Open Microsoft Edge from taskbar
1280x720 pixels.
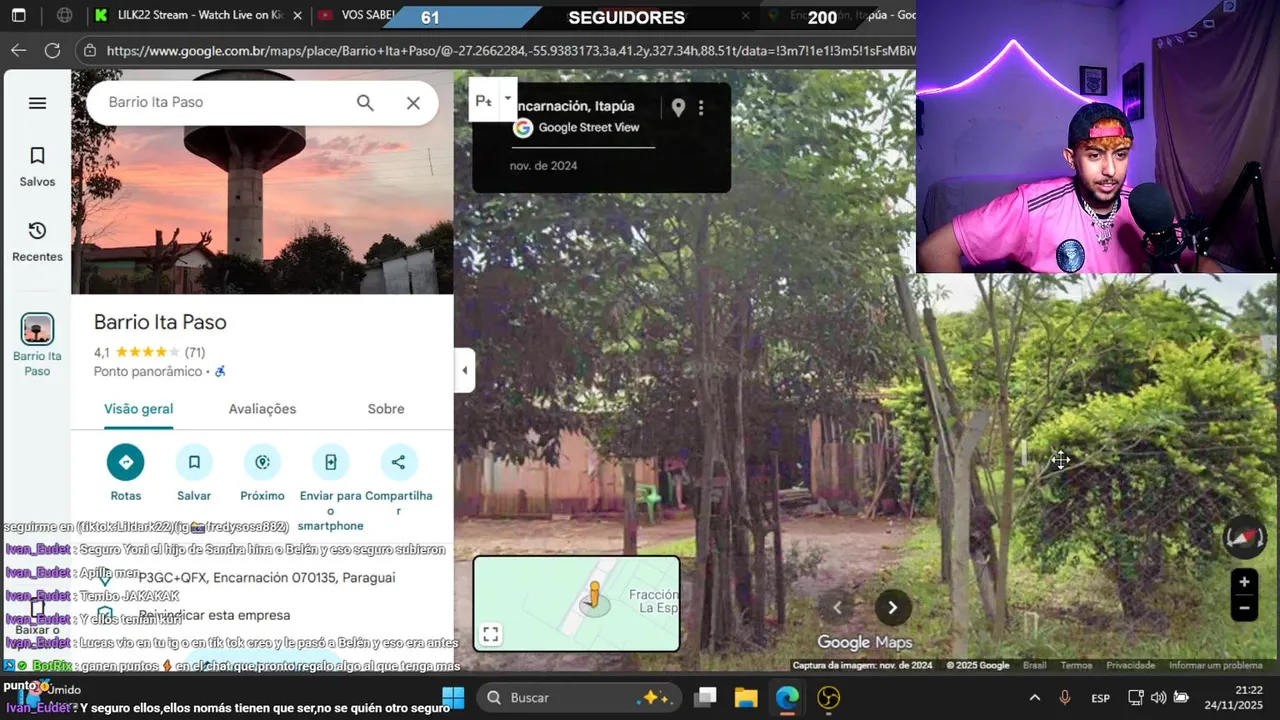coord(787,697)
